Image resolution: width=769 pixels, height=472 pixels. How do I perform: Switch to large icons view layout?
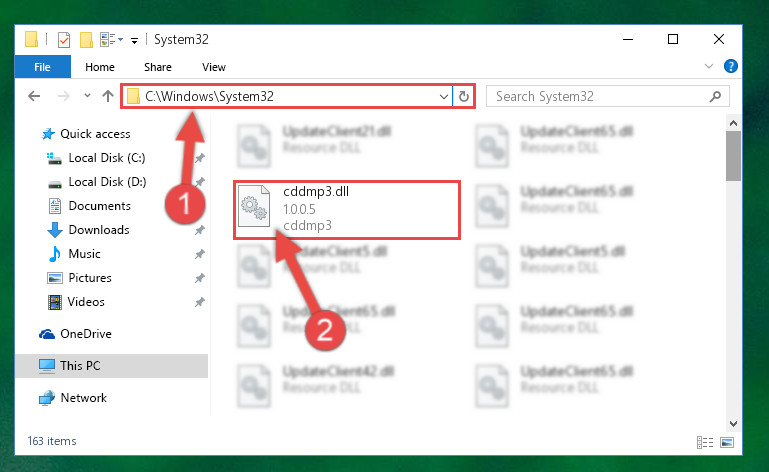(x=727, y=442)
